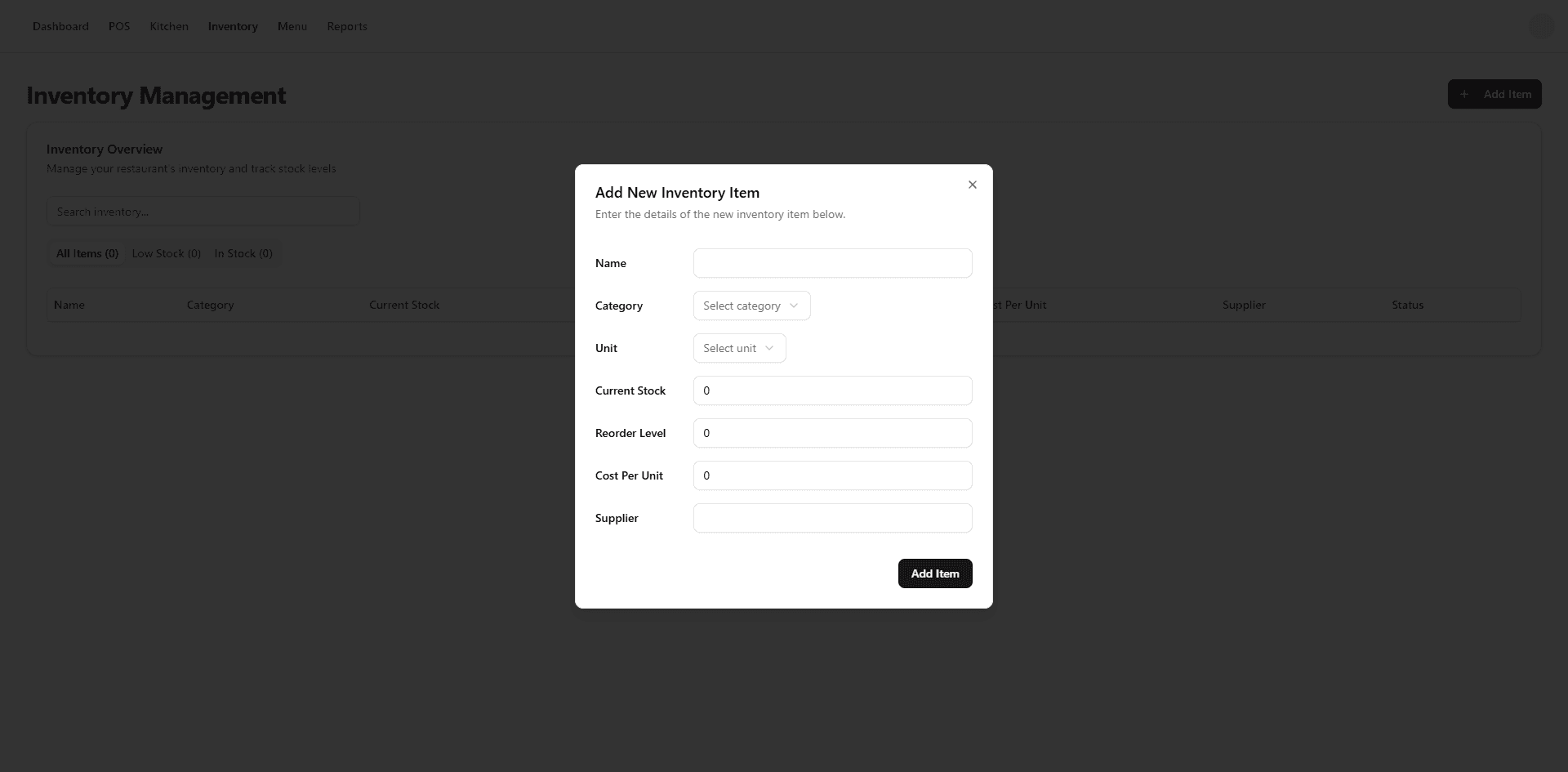Open the Kitchen navigation item
The image size is (1568, 772).
tap(169, 26)
